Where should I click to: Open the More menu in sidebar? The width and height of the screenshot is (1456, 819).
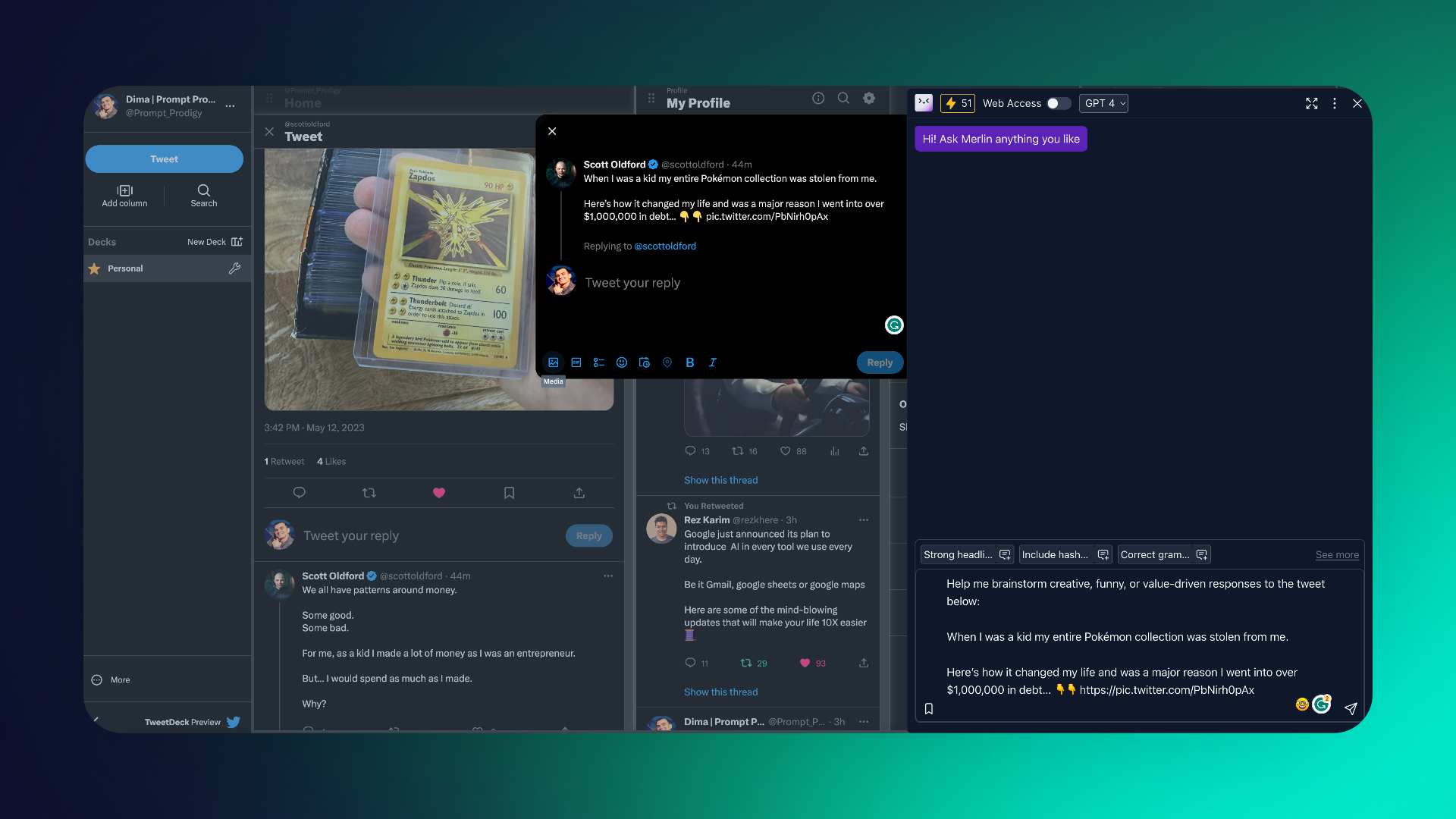pos(111,680)
